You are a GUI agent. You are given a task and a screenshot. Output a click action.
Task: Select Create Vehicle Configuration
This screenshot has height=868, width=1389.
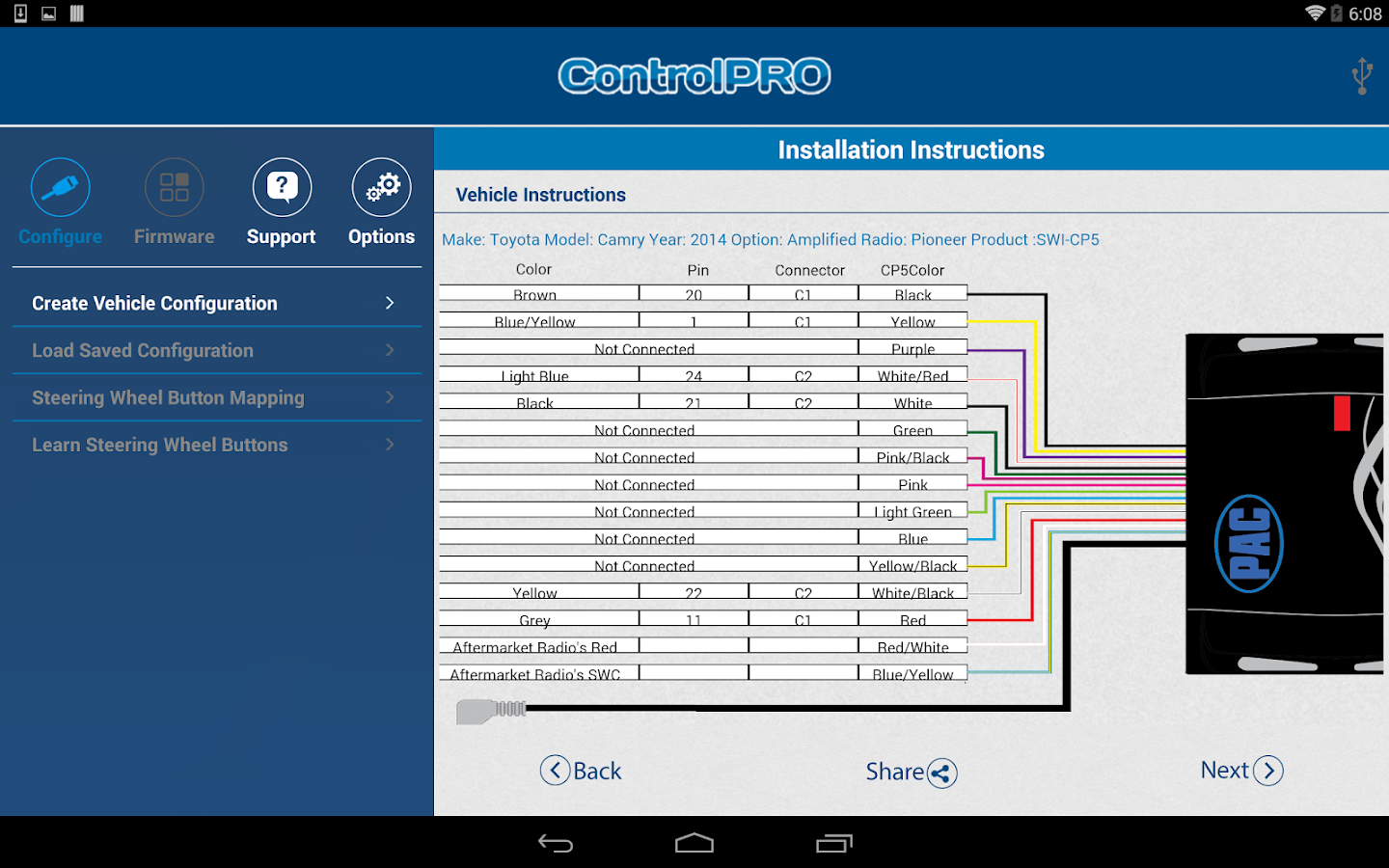217,303
